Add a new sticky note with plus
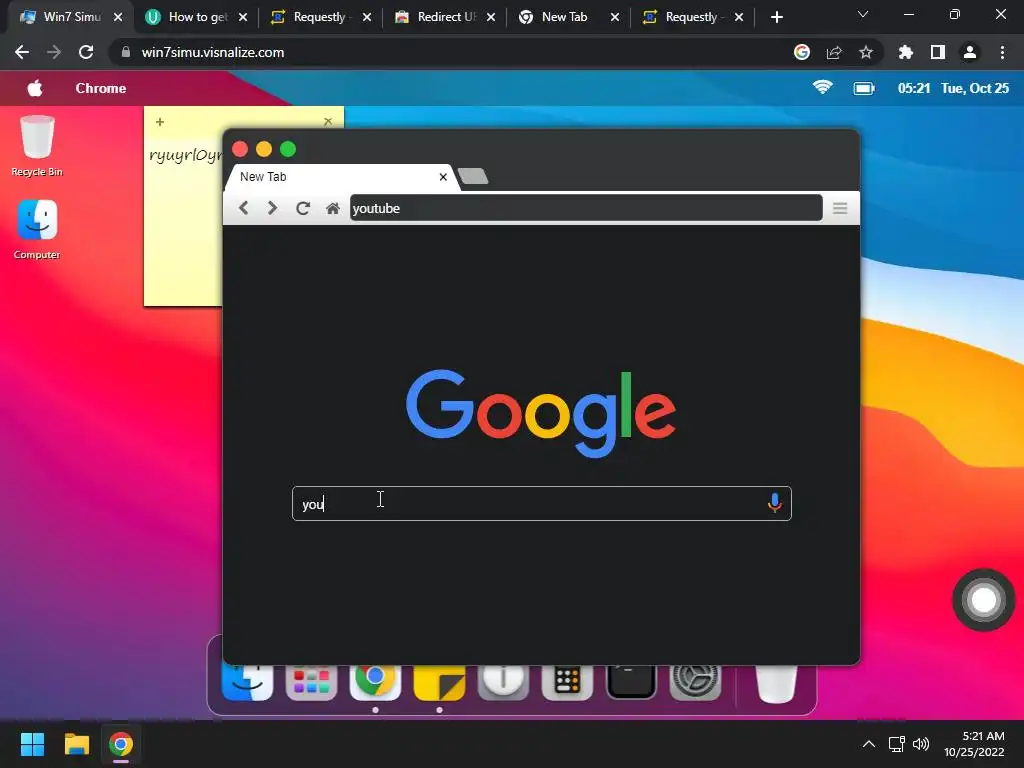1024x768 pixels. pyautogui.click(x=160, y=122)
